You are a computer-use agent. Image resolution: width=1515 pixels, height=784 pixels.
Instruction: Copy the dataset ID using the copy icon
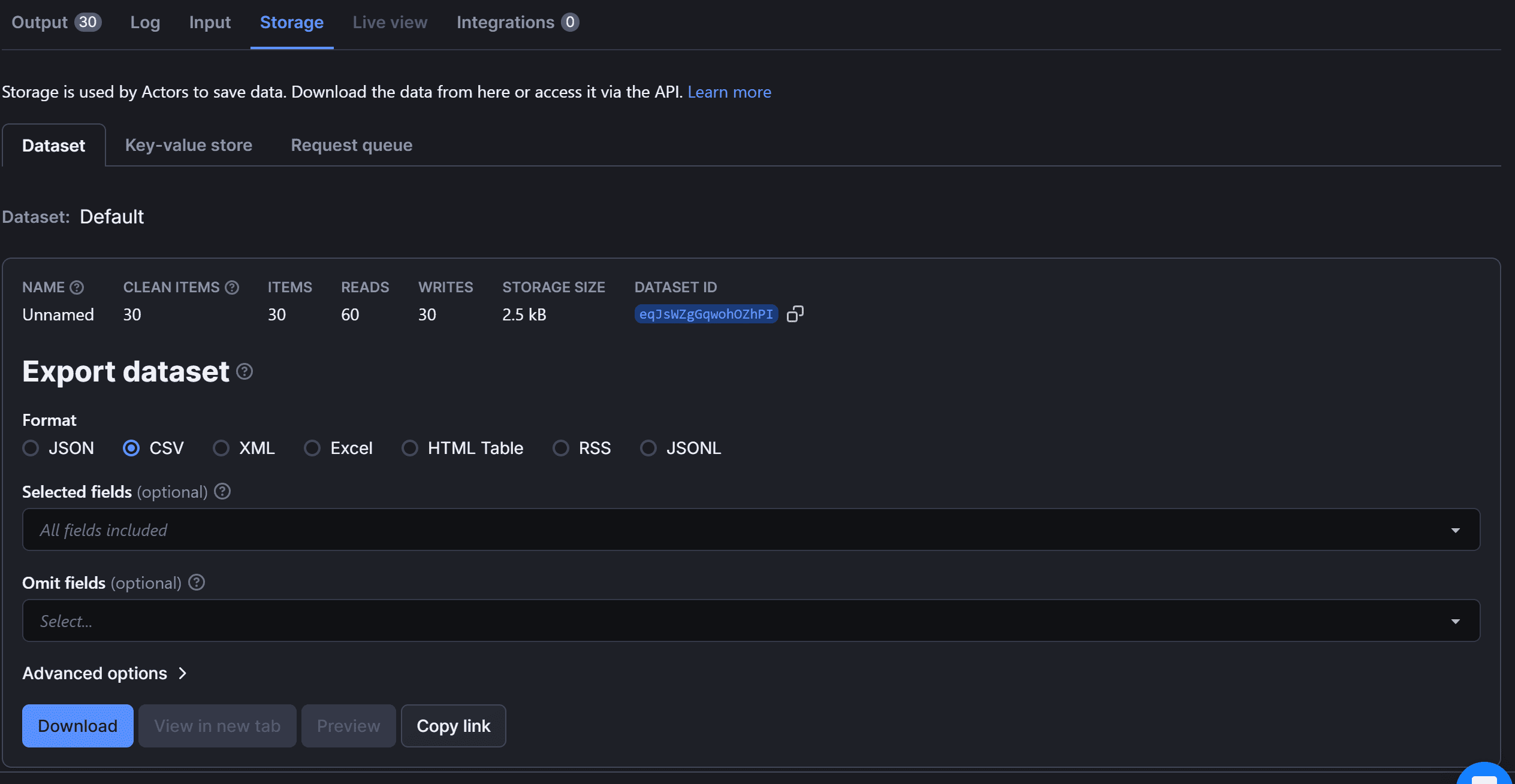click(x=795, y=313)
